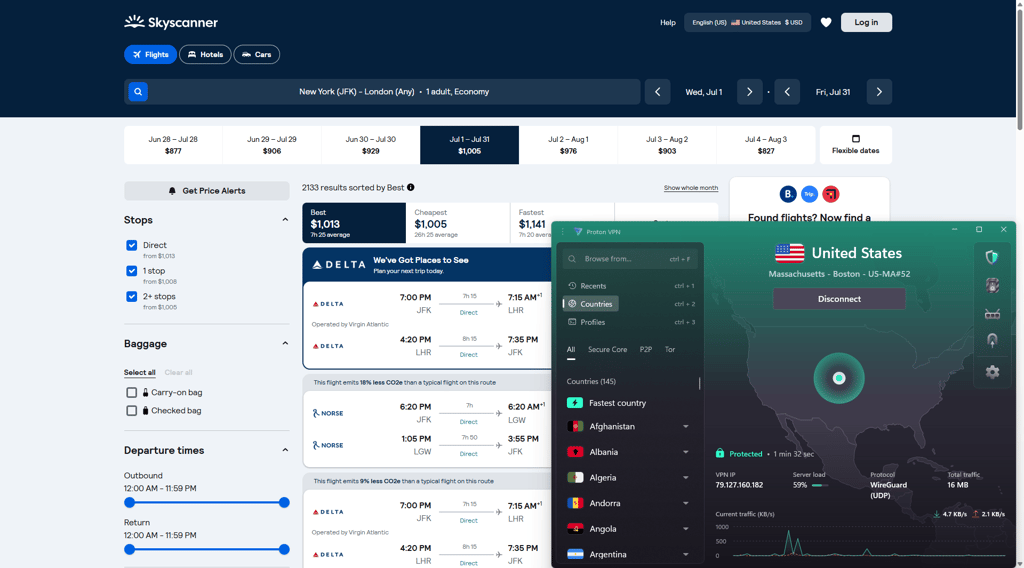Click Outbound slider left handle
Viewport: 1024px width, 568px height.
click(x=129, y=503)
